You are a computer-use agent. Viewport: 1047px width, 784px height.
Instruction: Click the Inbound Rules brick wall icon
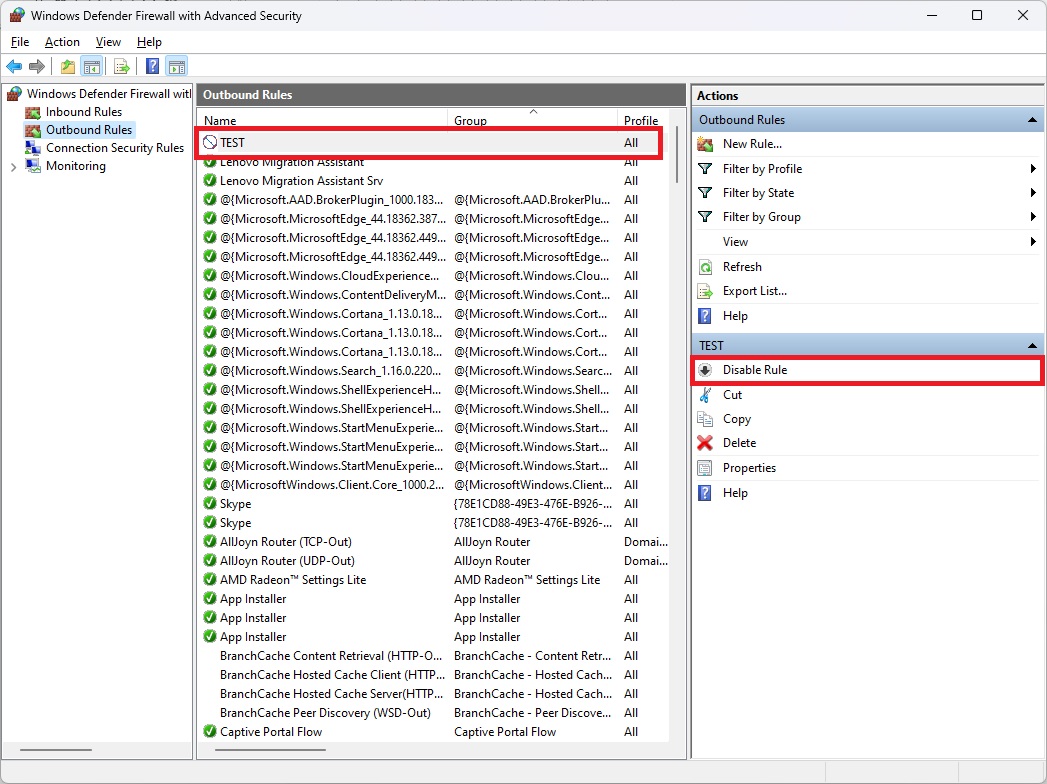point(33,112)
